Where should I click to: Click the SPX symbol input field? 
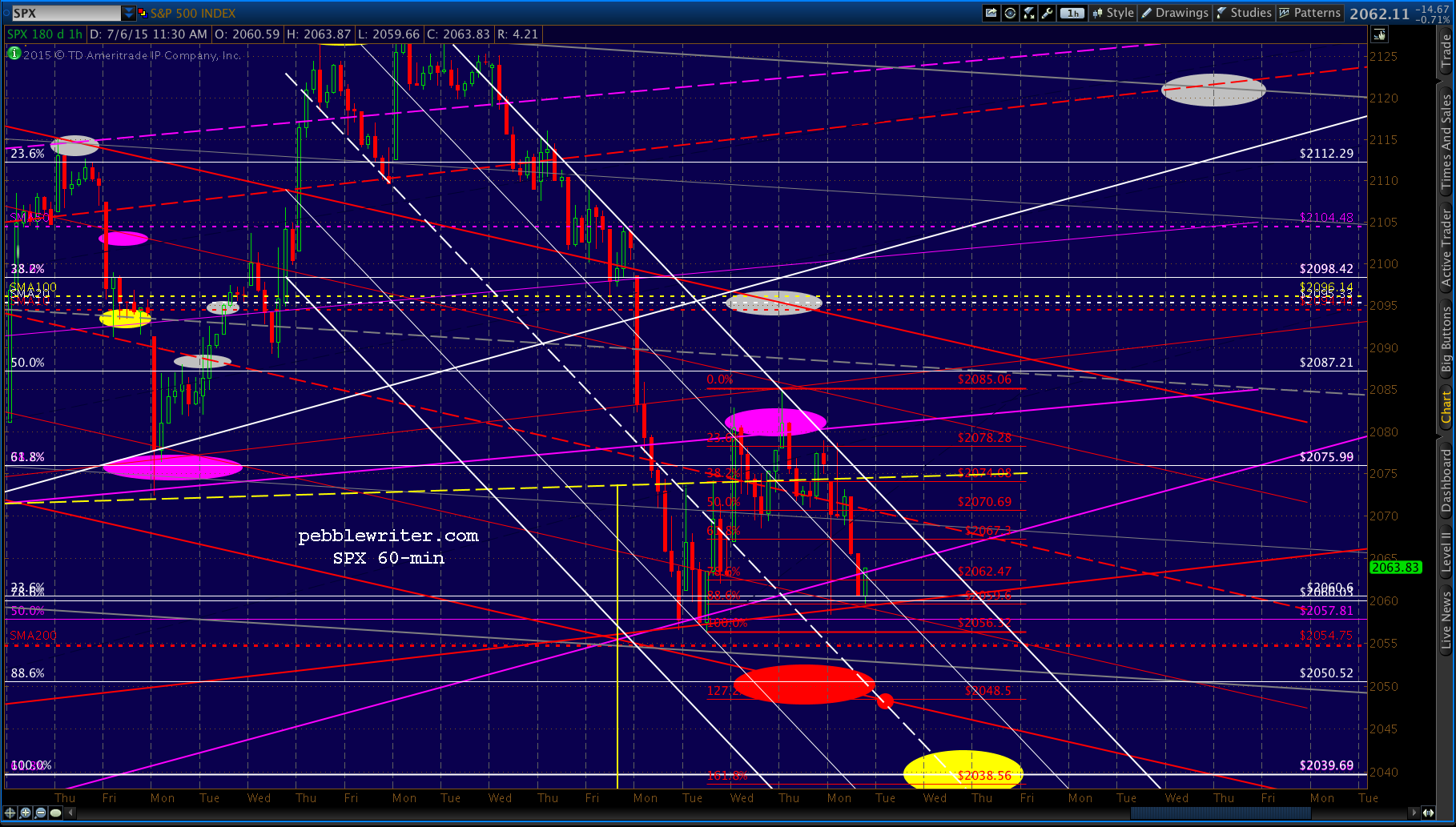(66, 13)
